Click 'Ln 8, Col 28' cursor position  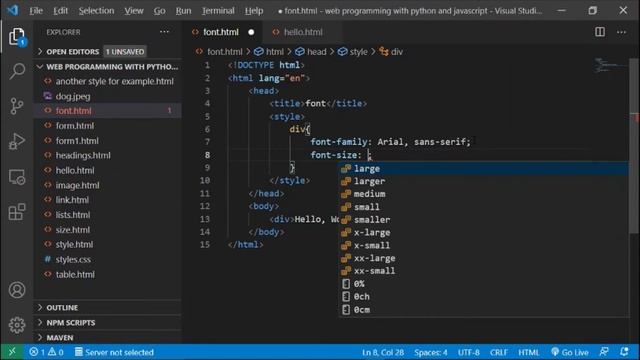pyautogui.click(x=383, y=352)
